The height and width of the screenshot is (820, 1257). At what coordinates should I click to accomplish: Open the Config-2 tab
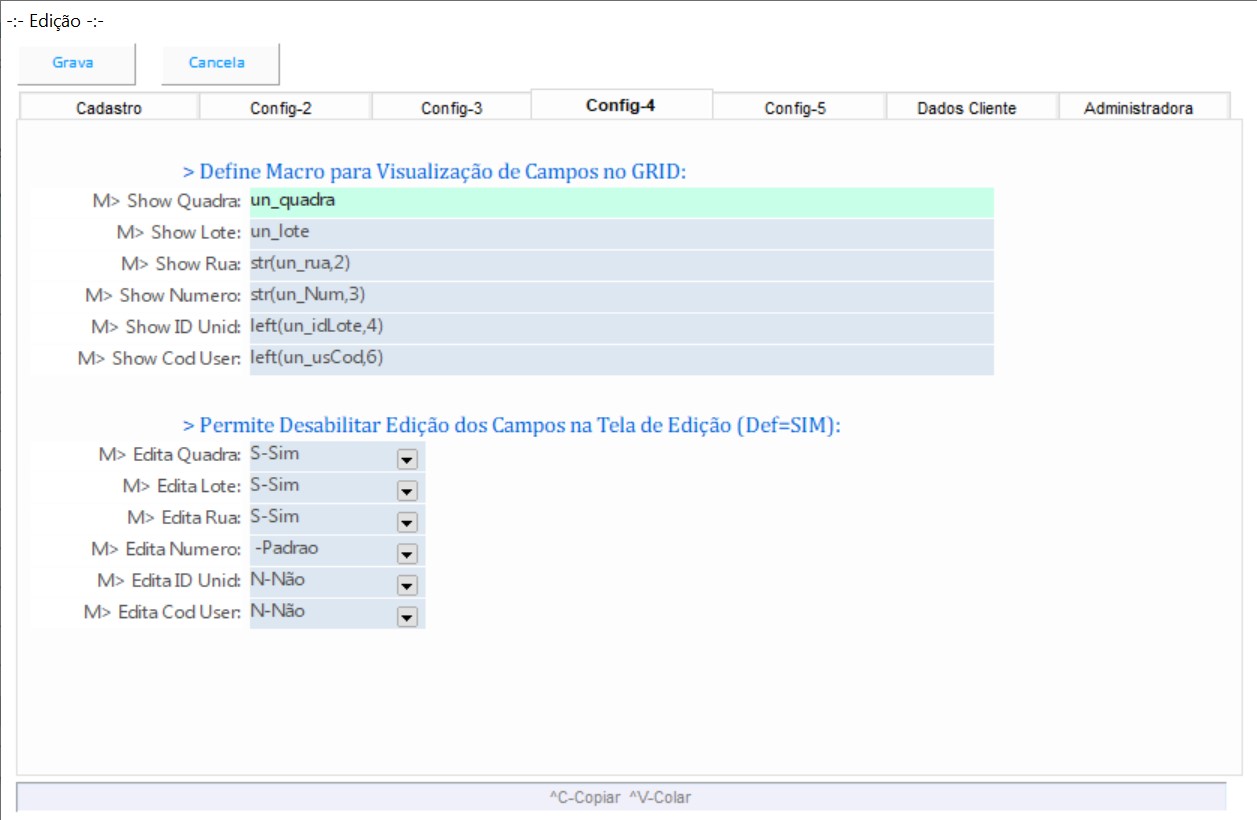coord(281,108)
